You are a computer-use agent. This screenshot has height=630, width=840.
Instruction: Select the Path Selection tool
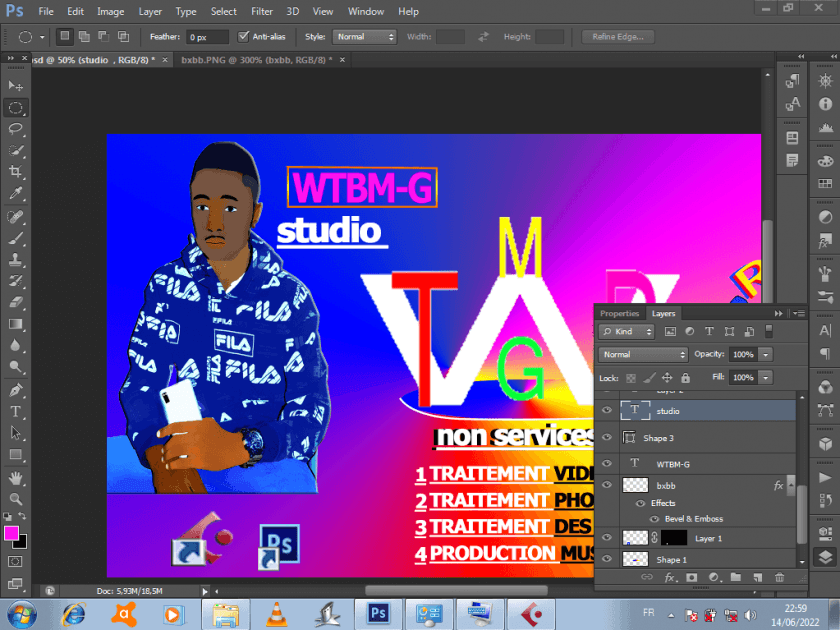16,433
